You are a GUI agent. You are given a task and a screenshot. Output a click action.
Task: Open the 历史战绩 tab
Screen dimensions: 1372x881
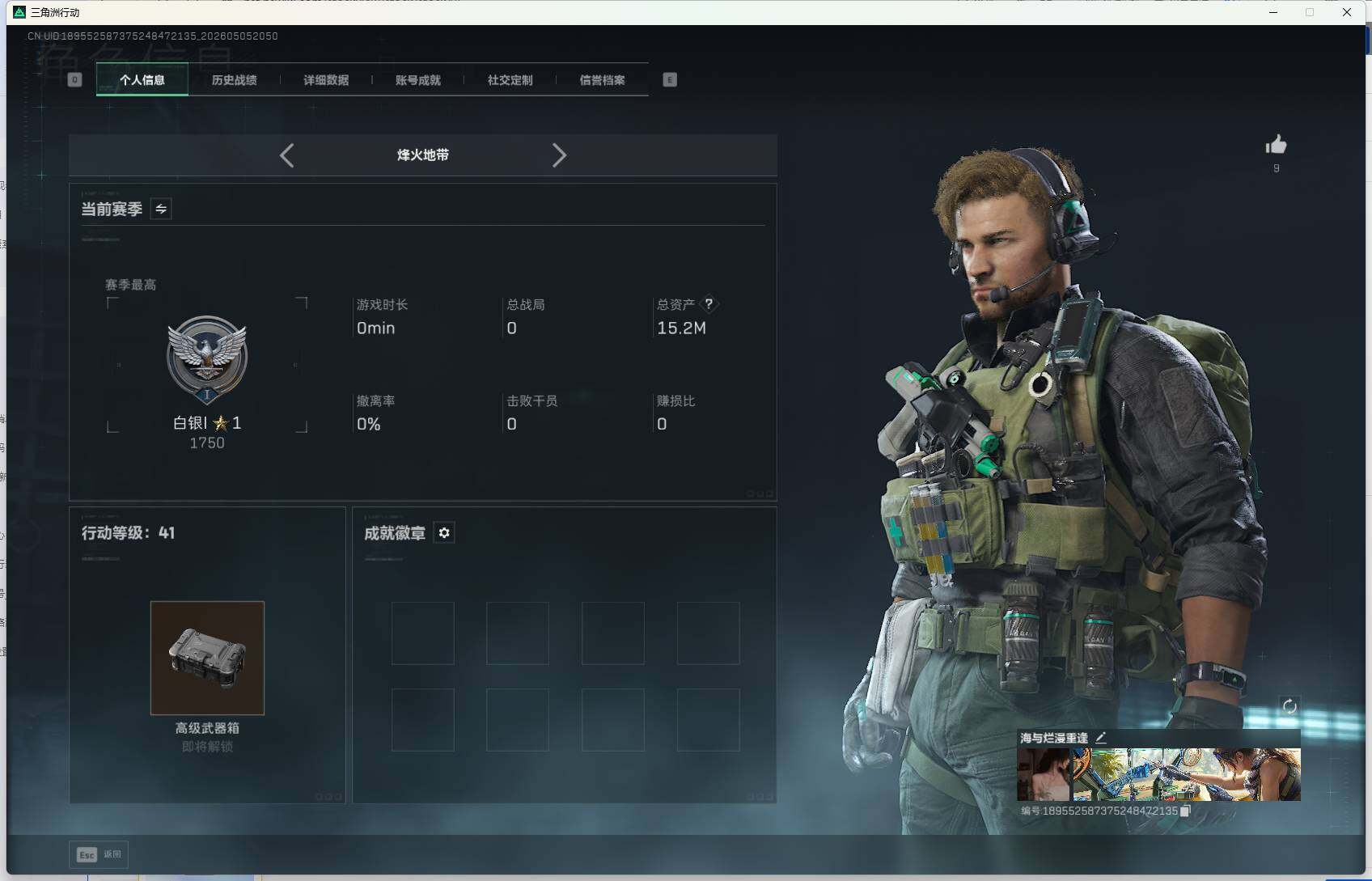pos(235,79)
